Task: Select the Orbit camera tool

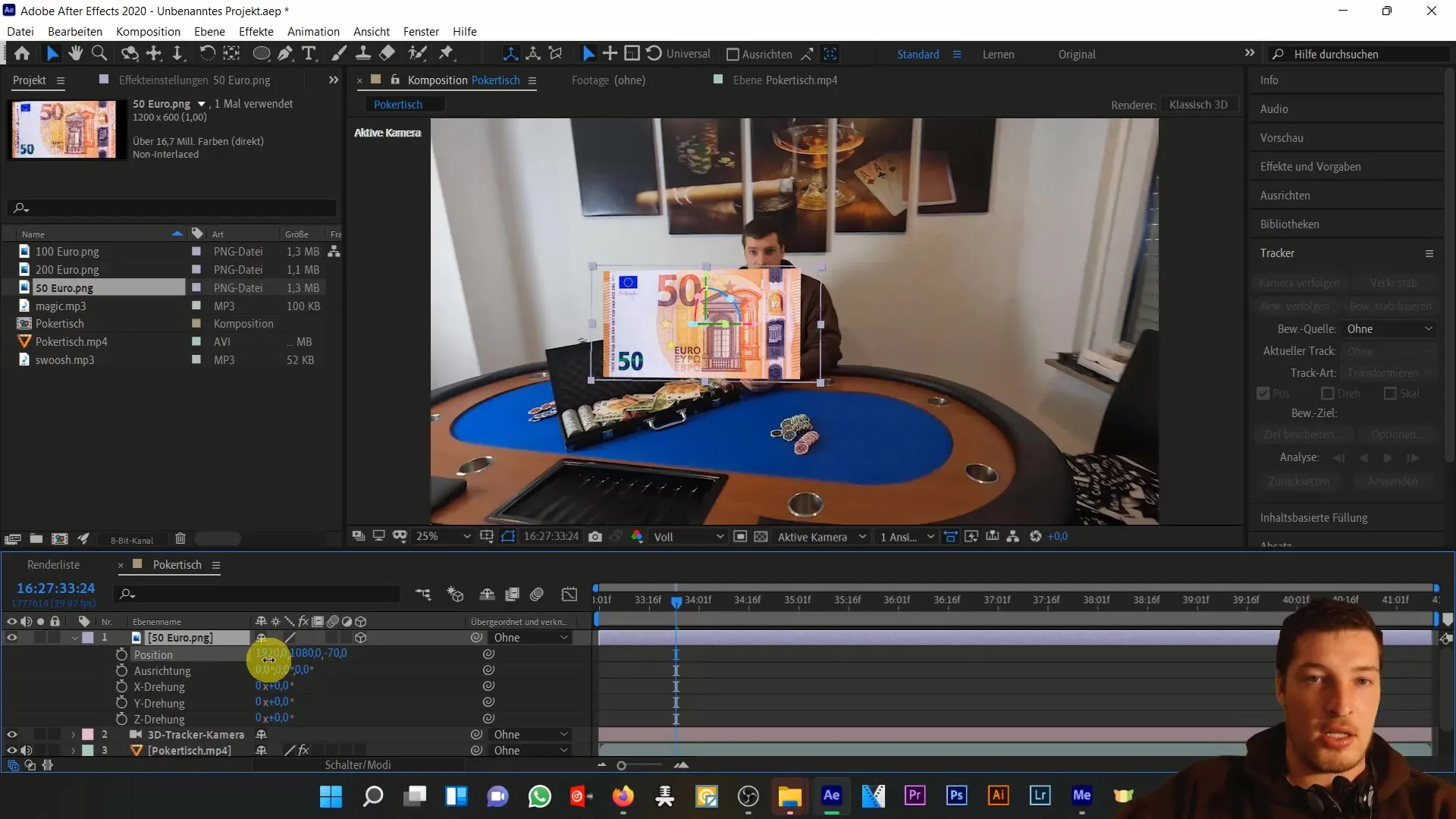Action: (x=130, y=53)
